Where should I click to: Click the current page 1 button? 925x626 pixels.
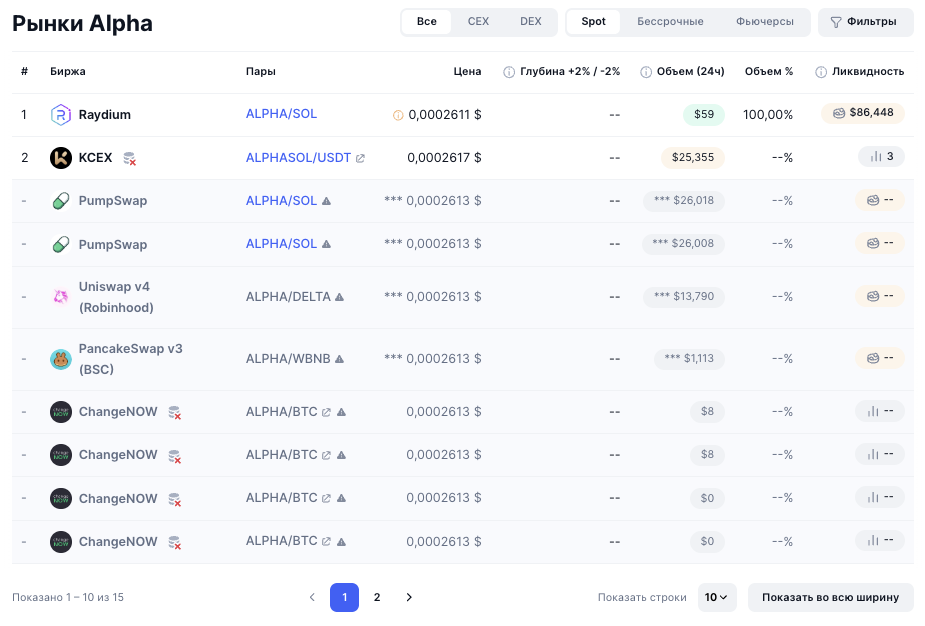(345, 597)
